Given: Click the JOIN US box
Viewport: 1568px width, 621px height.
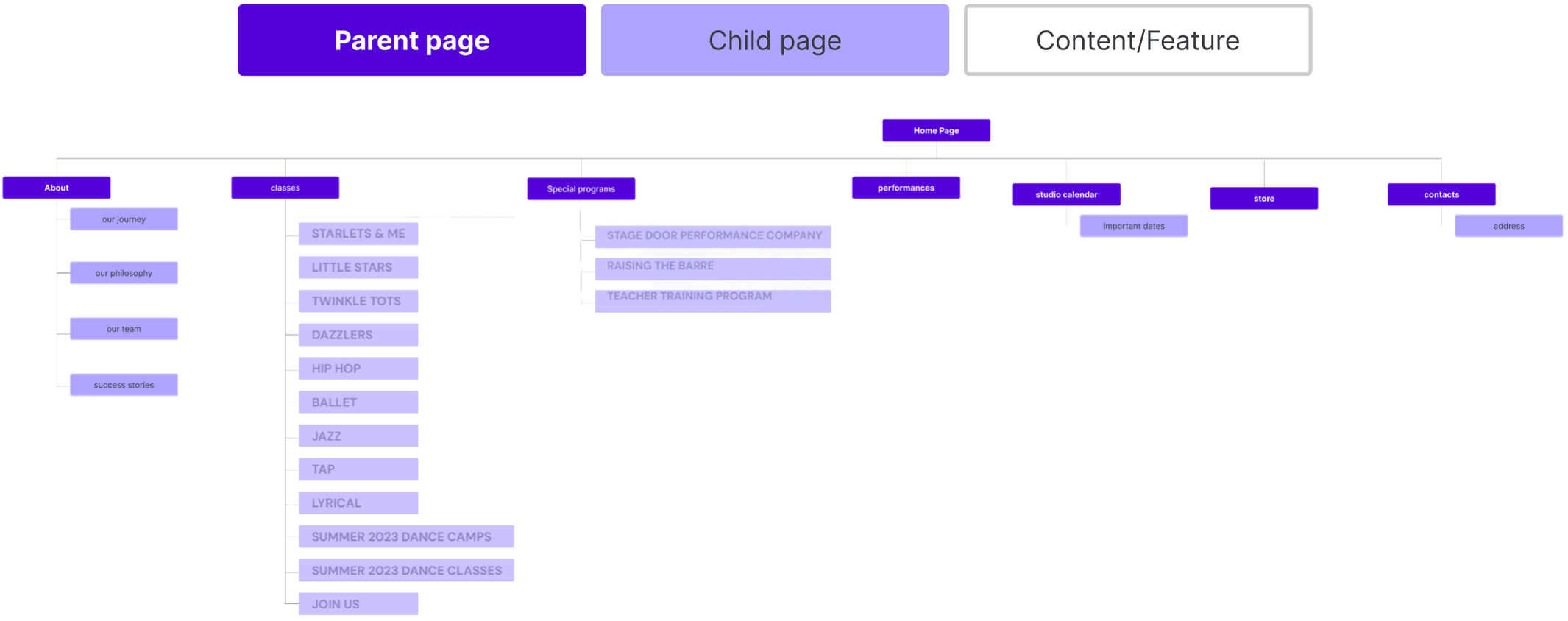Looking at the screenshot, I should [358, 604].
